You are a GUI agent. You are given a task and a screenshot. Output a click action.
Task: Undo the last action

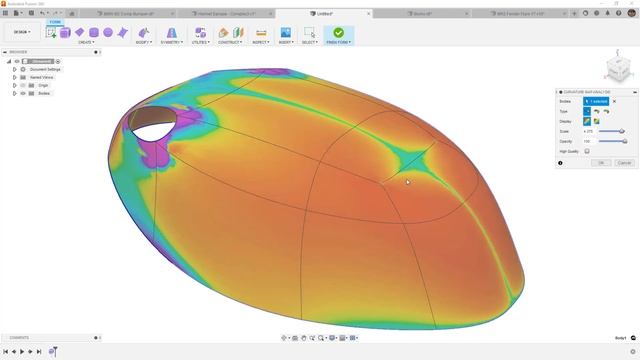coord(42,13)
